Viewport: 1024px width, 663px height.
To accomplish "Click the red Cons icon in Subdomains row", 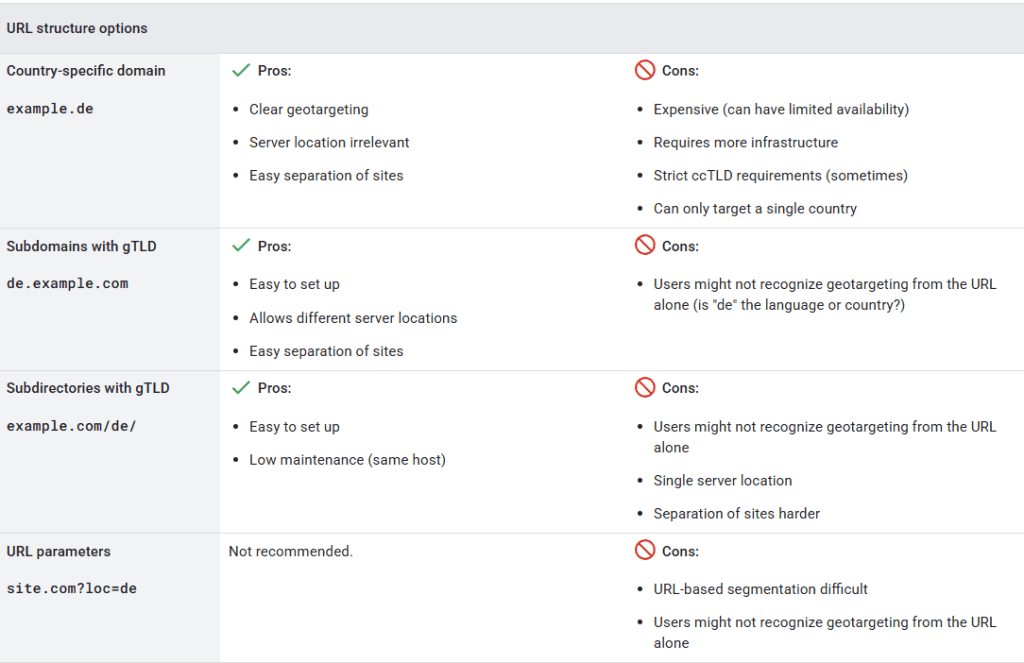I will click(x=644, y=245).
